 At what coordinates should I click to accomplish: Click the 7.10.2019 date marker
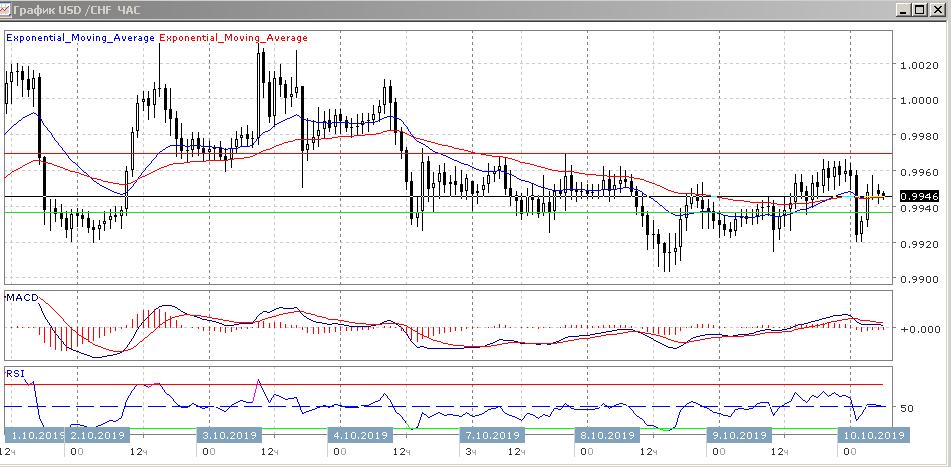[491, 436]
